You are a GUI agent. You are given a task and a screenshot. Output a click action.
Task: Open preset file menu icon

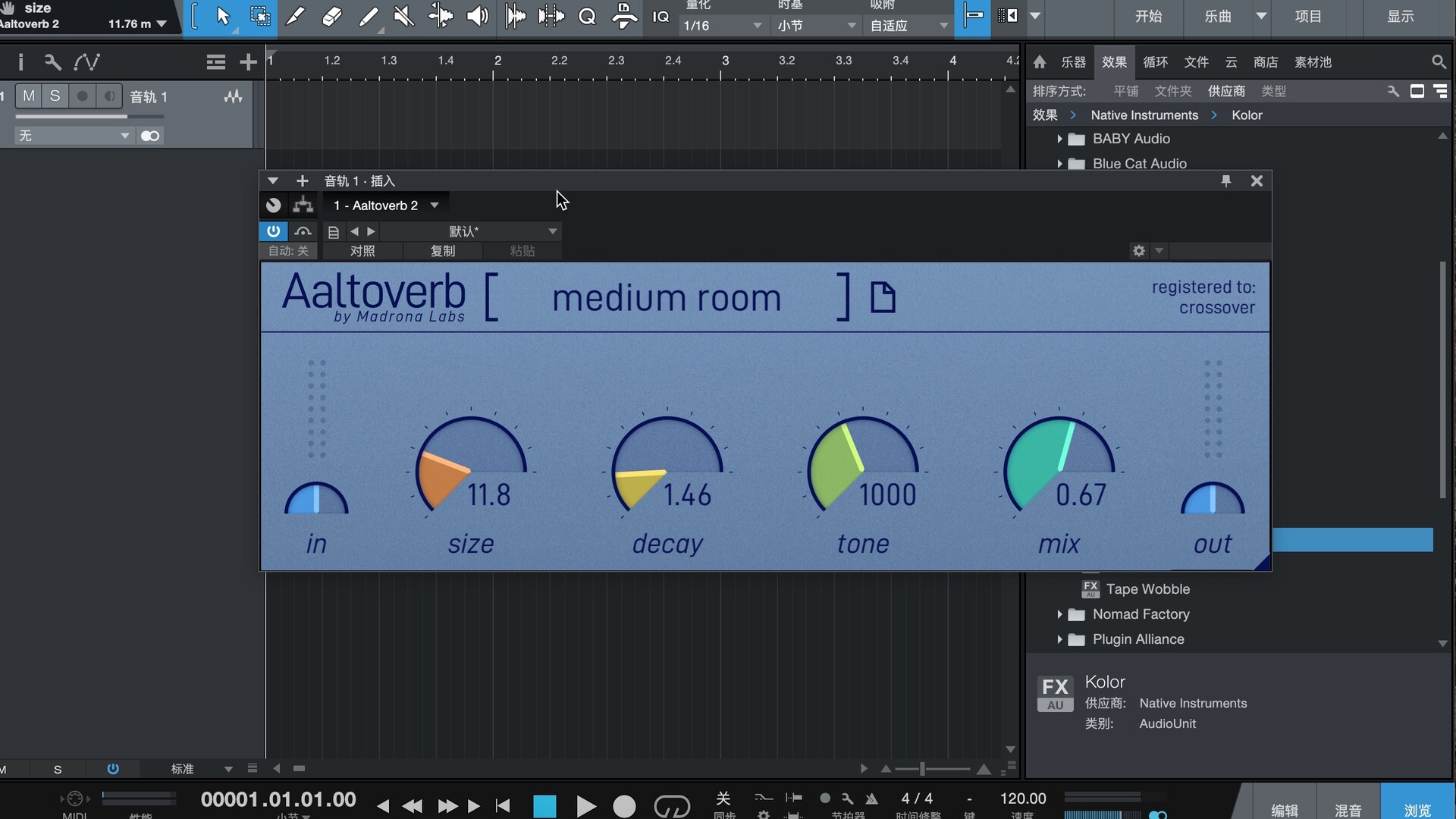333,232
